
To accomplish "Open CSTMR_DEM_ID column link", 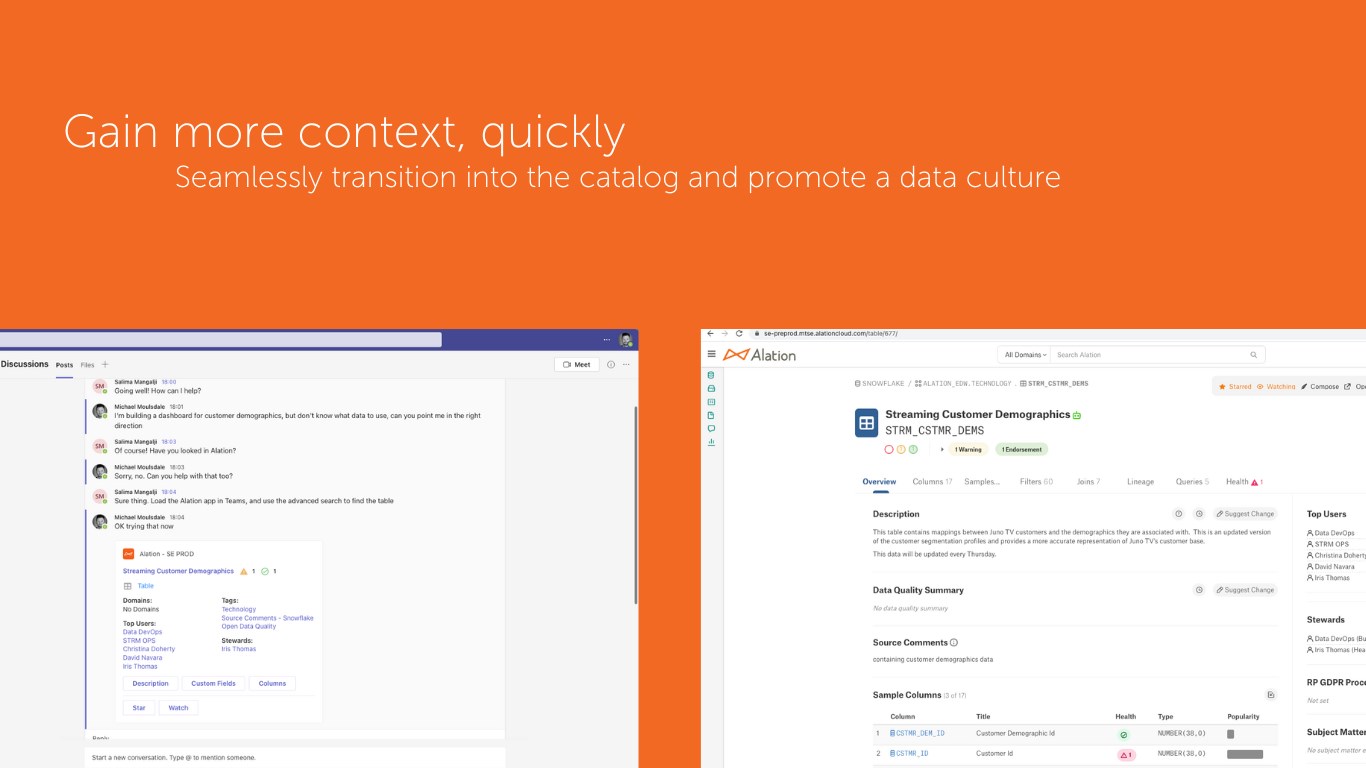I will tap(919, 734).
